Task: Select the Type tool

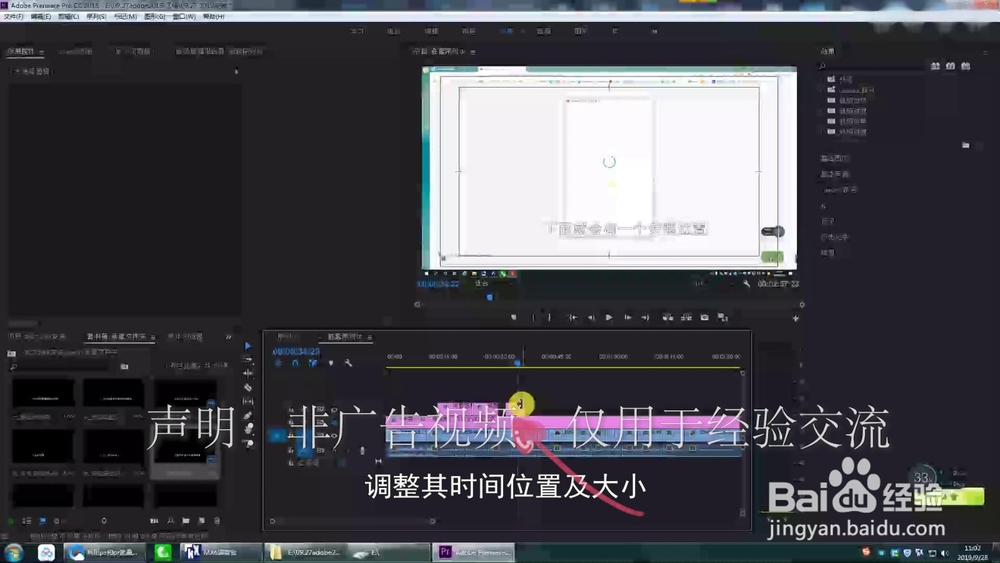Action: pos(248,443)
